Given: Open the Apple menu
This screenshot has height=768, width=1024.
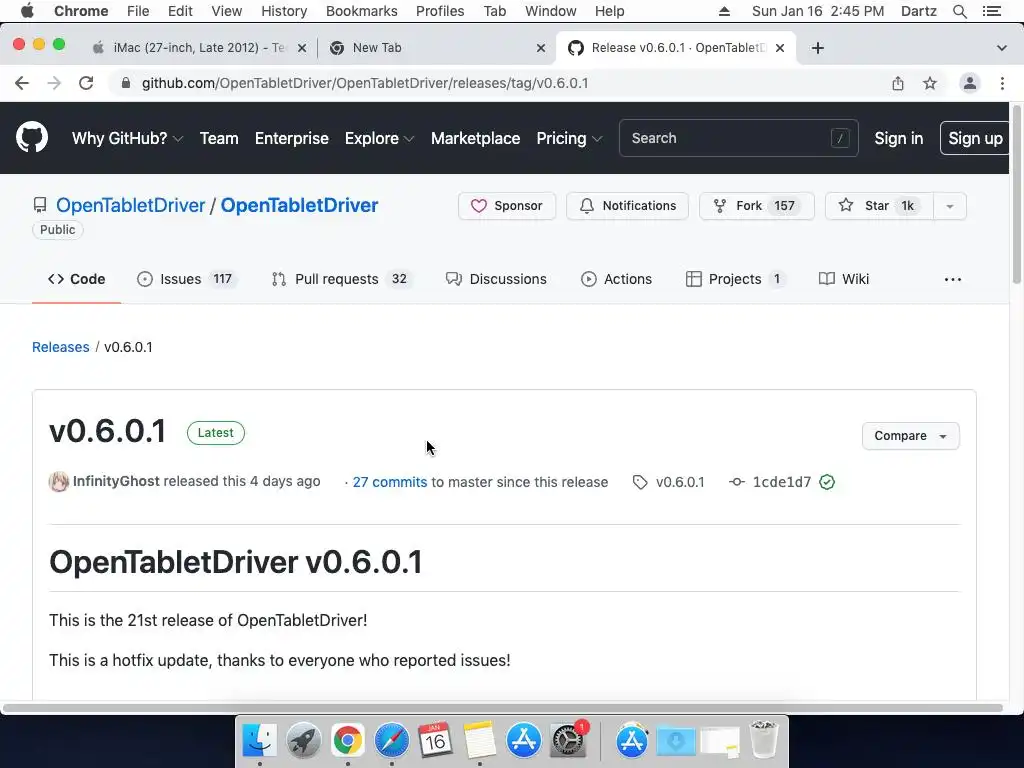Looking at the screenshot, I should 27,11.
